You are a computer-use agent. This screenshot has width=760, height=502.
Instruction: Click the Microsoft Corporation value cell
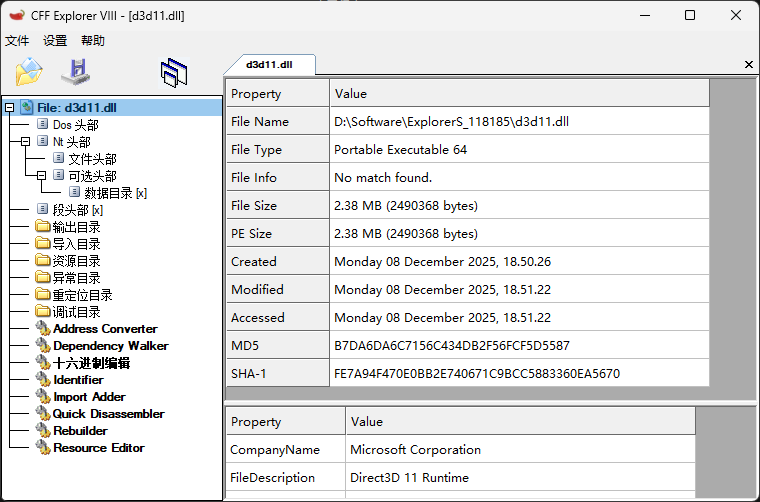click(521, 449)
